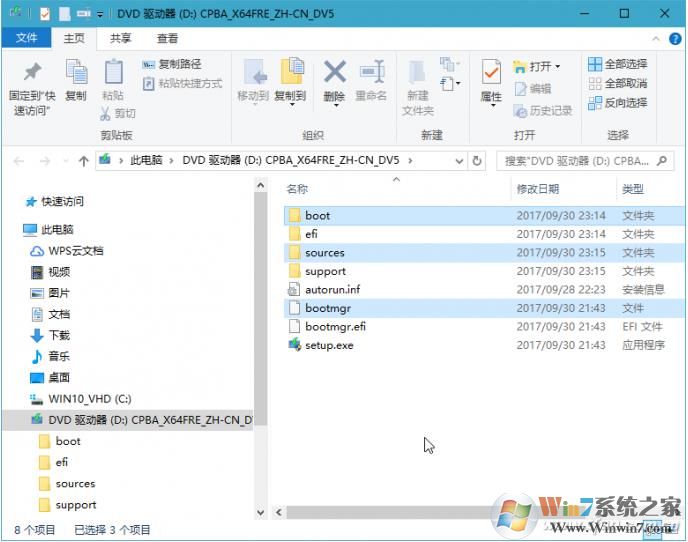
Task: Click the Properties quick access toolbar icon
Action: click(x=45, y=14)
